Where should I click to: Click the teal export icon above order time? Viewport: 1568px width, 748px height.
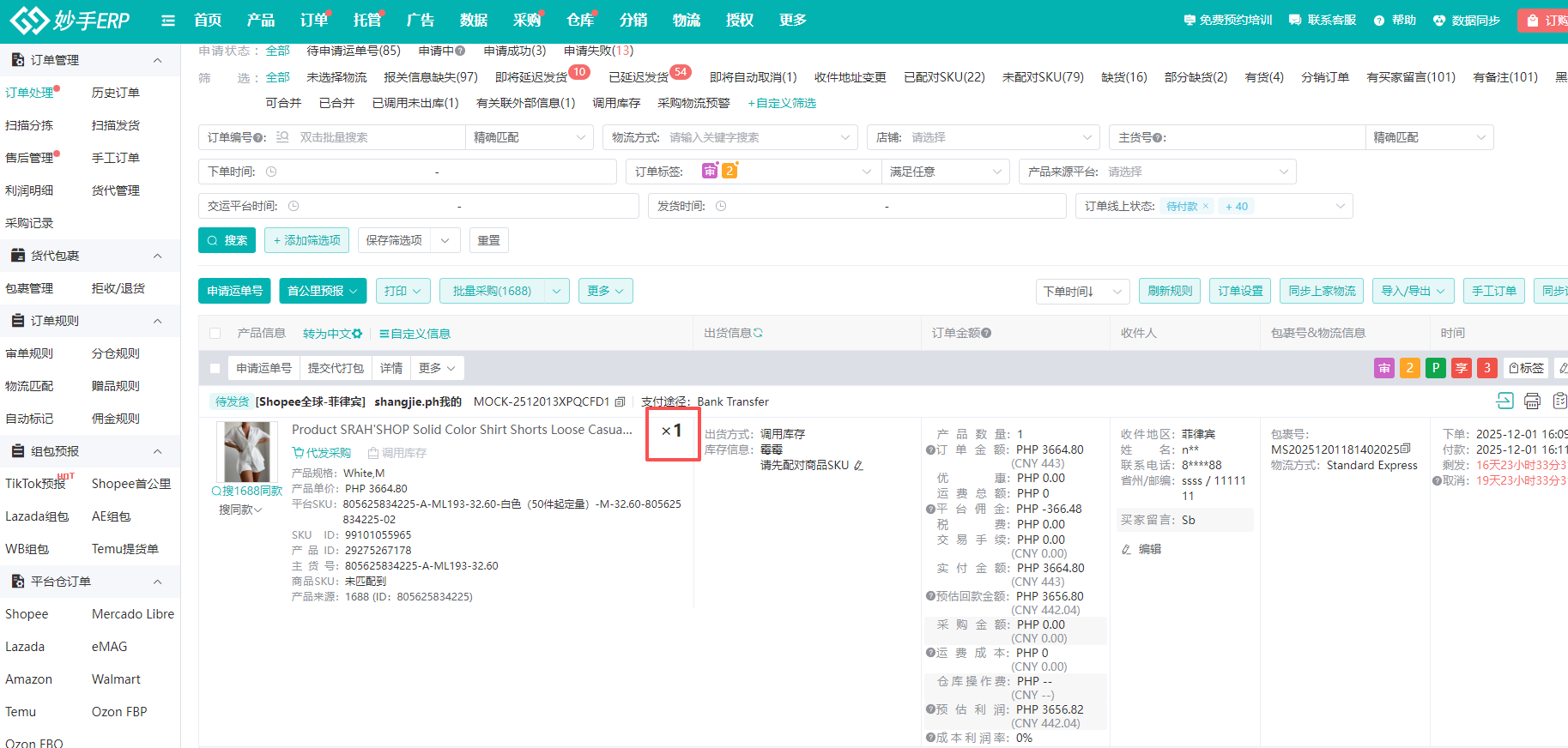pyautogui.click(x=1504, y=401)
